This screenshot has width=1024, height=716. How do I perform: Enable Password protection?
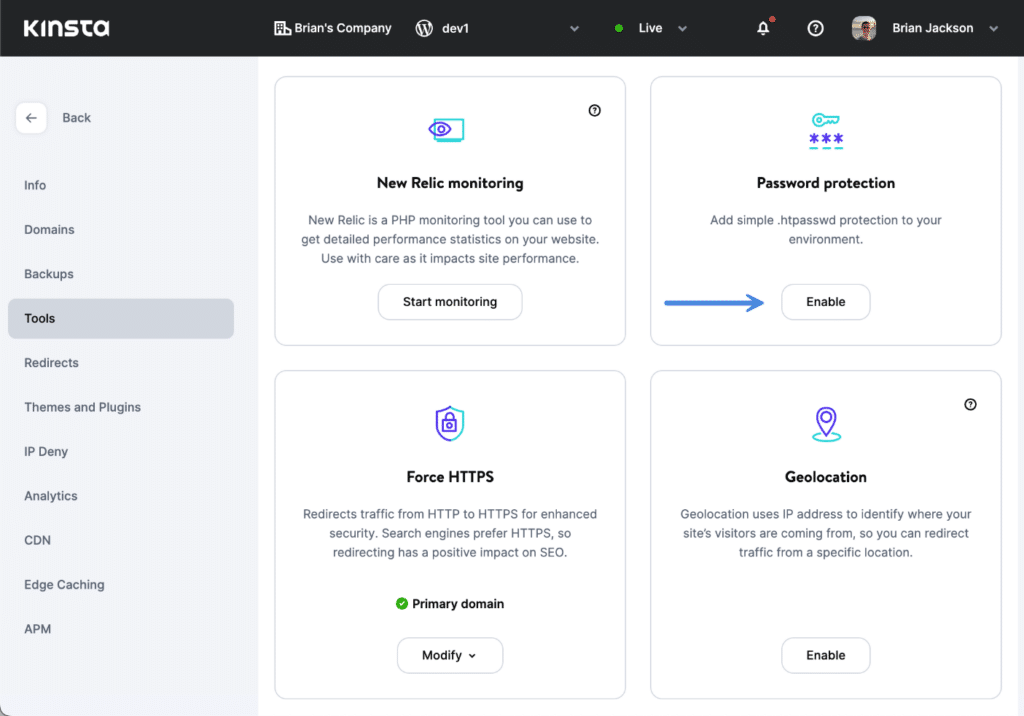click(825, 302)
